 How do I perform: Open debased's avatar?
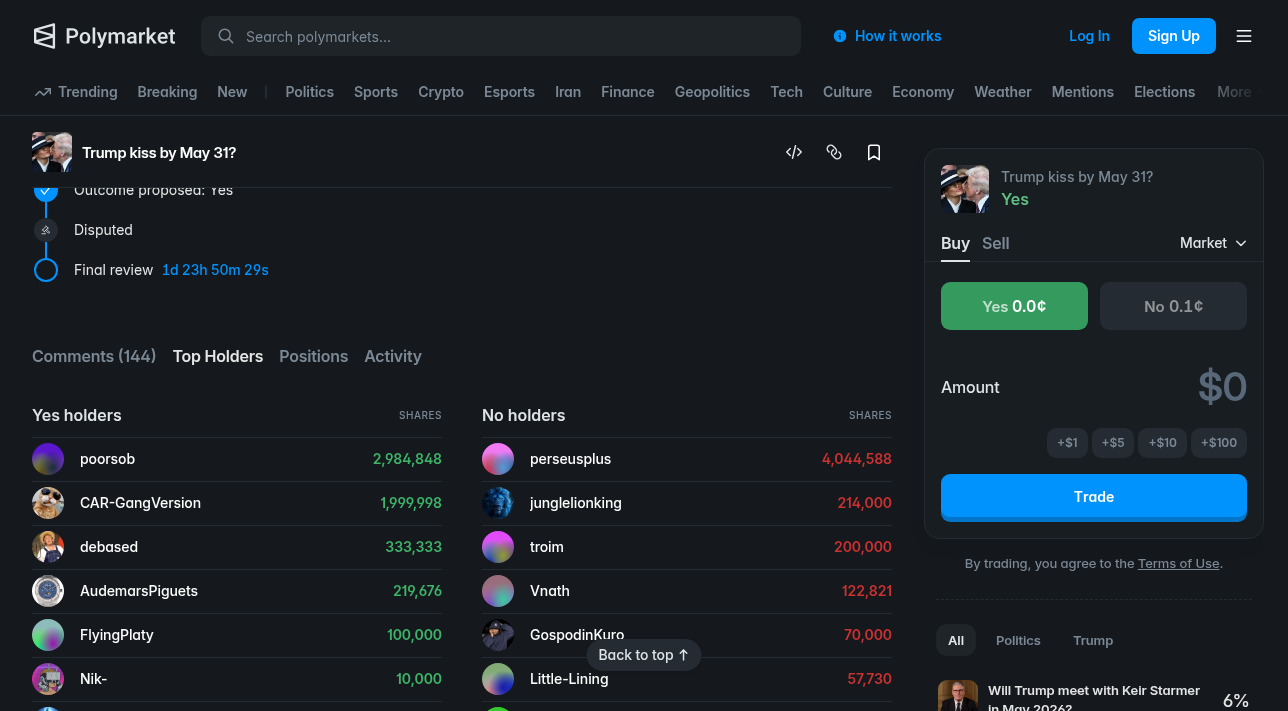point(48,547)
